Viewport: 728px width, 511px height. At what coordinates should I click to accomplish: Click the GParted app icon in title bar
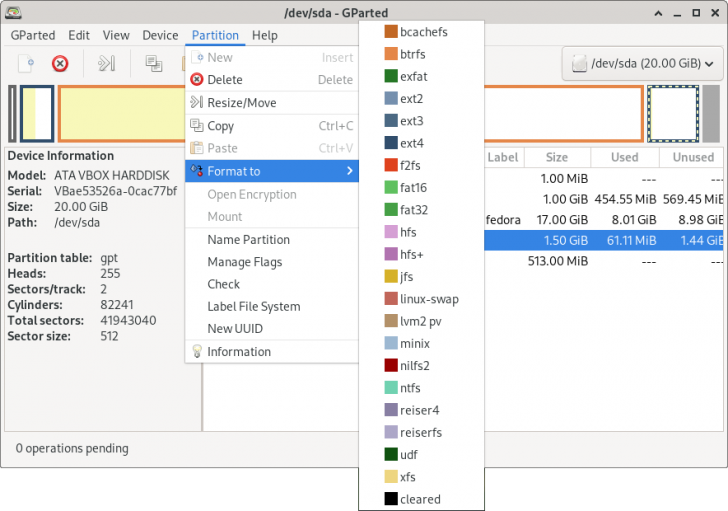pyautogui.click(x=13, y=13)
